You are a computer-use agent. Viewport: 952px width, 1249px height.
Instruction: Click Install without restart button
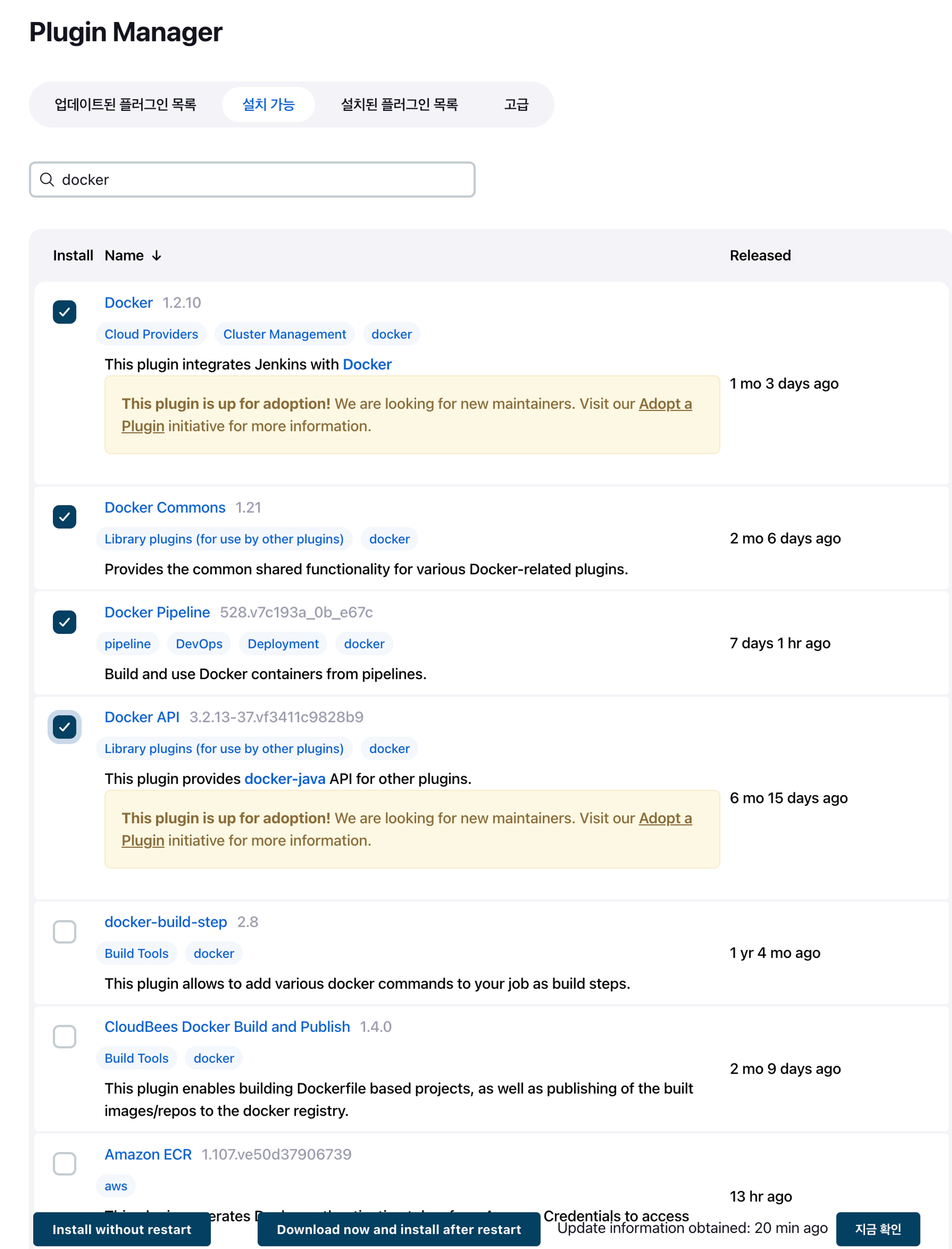[x=122, y=1229]
